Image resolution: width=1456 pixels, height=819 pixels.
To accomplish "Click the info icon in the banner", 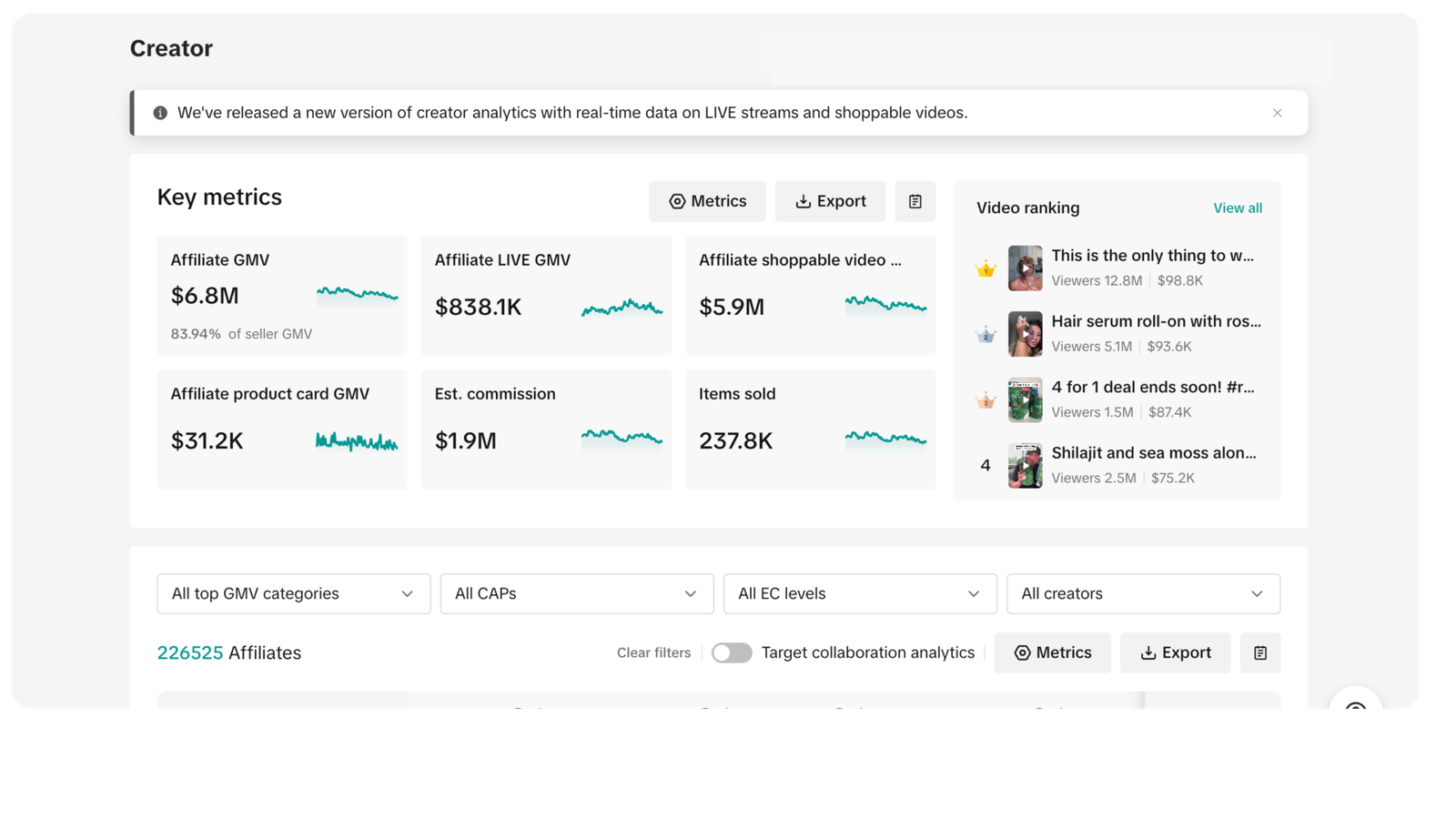I will (x=160, y=113).
